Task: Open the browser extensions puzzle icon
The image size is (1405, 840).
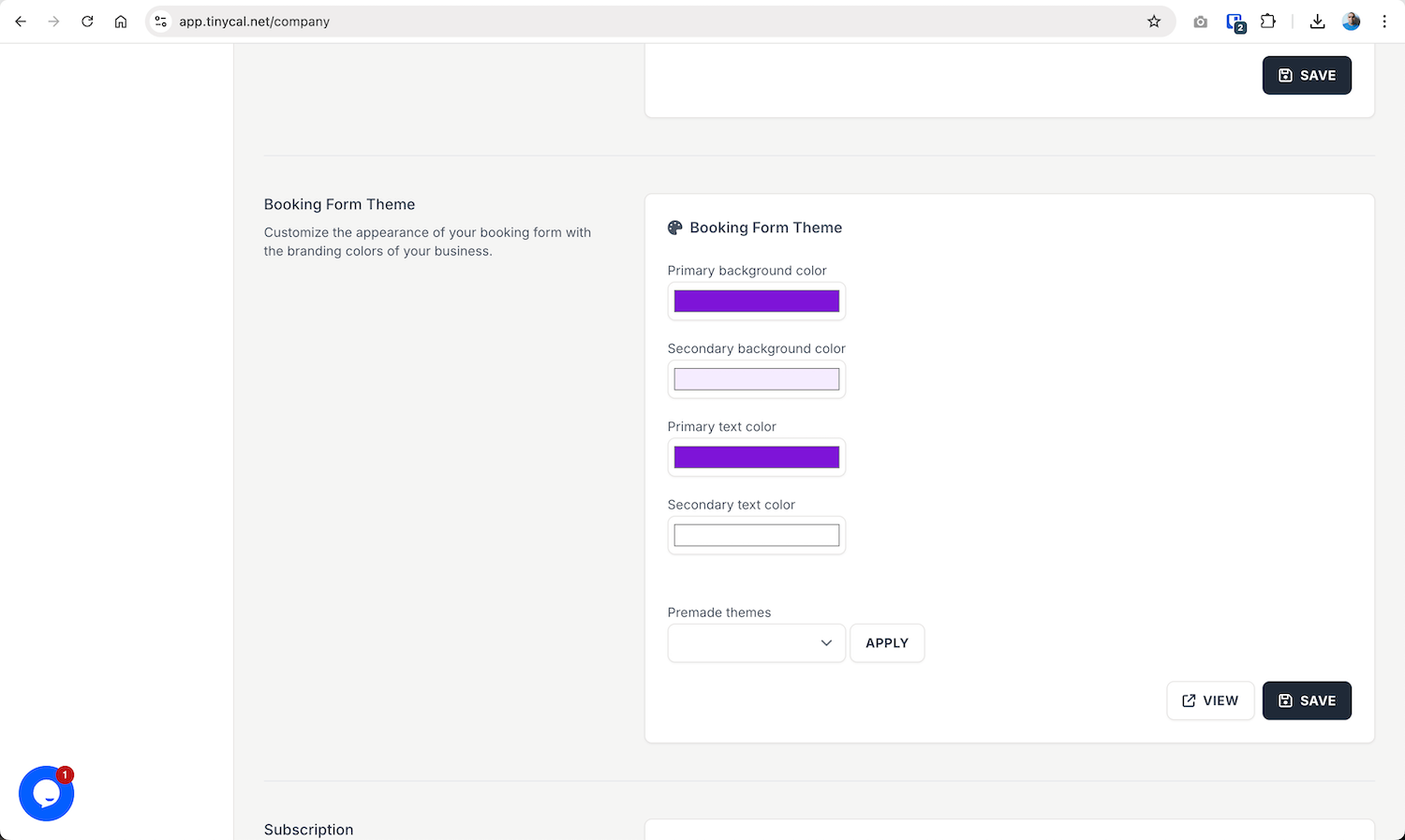Action: click(x=1267, y=21)
